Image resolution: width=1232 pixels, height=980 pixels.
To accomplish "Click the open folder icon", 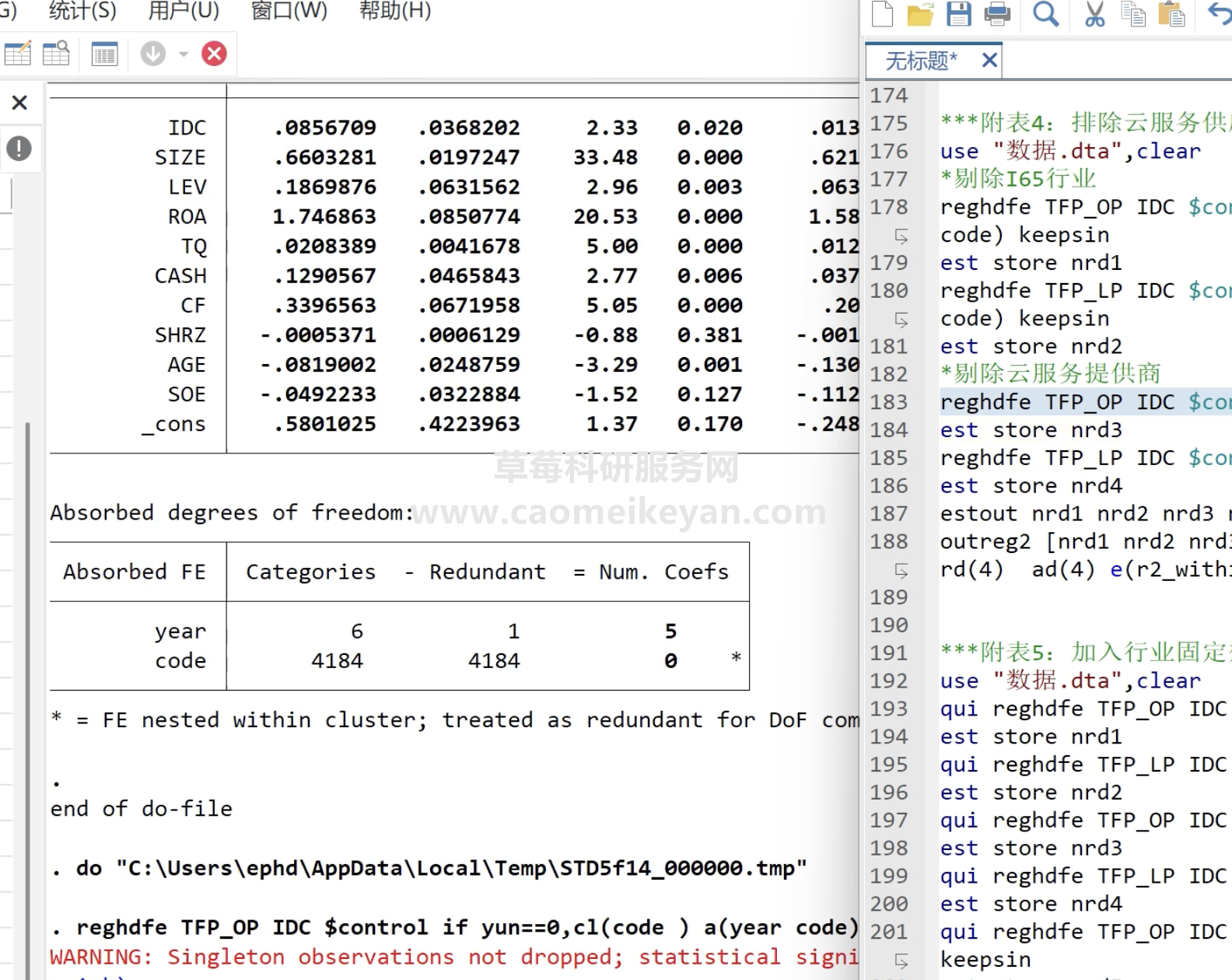I will [x=920, y=14].
